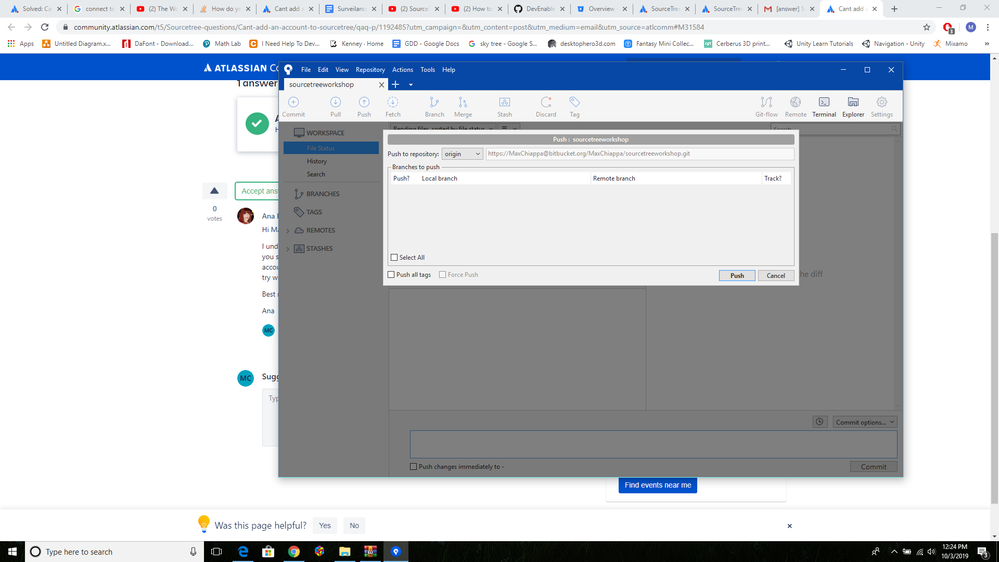Add a new Sourcetree tab
The height and width of the screenshot is (562, 999).
[x=395, y=84]
